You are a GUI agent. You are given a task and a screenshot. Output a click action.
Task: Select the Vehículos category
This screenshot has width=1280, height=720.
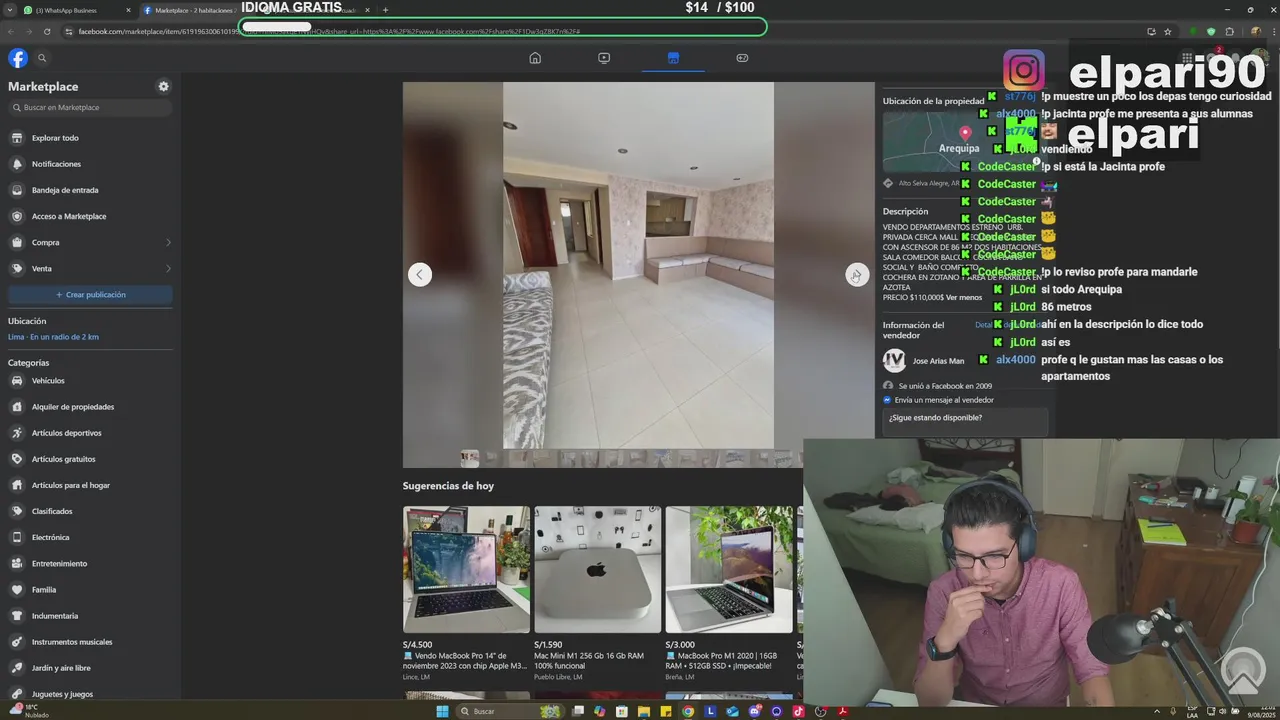pos(90,381)
